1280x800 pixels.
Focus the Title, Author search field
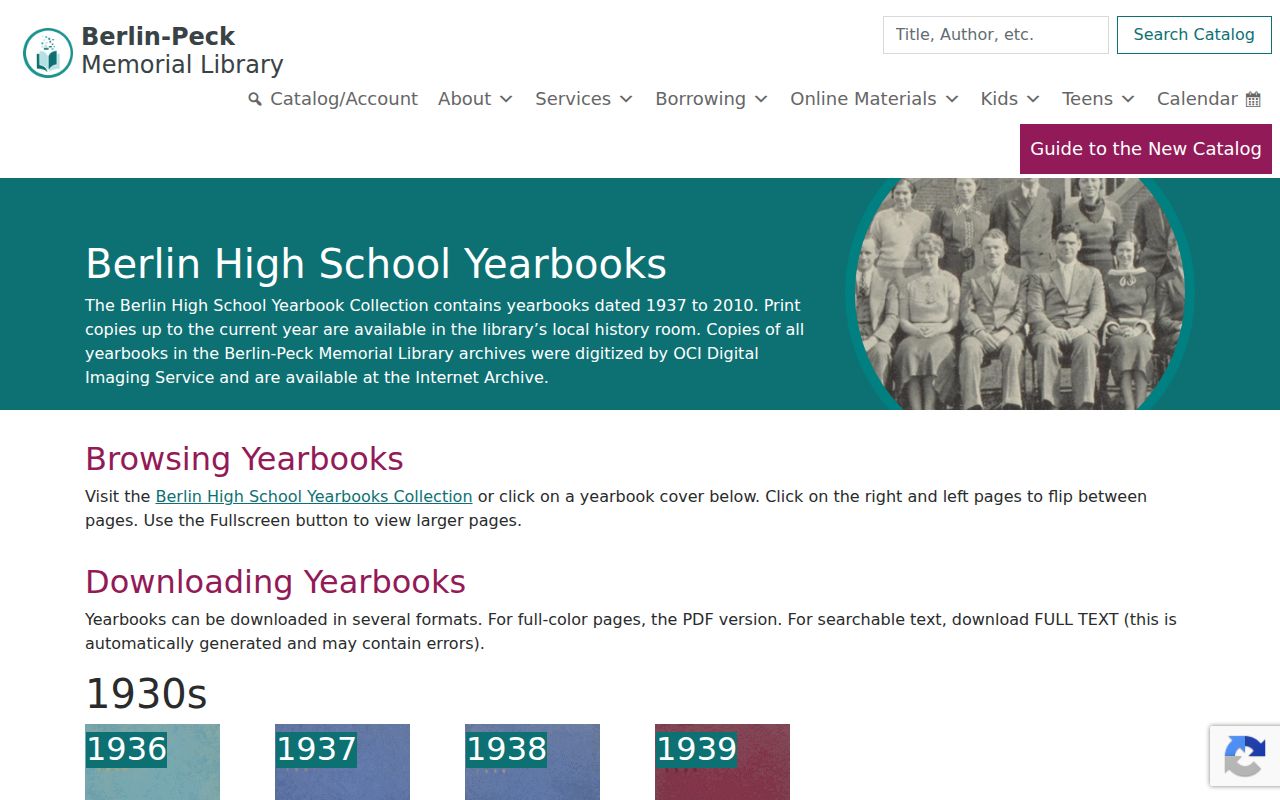pos(996,35)
